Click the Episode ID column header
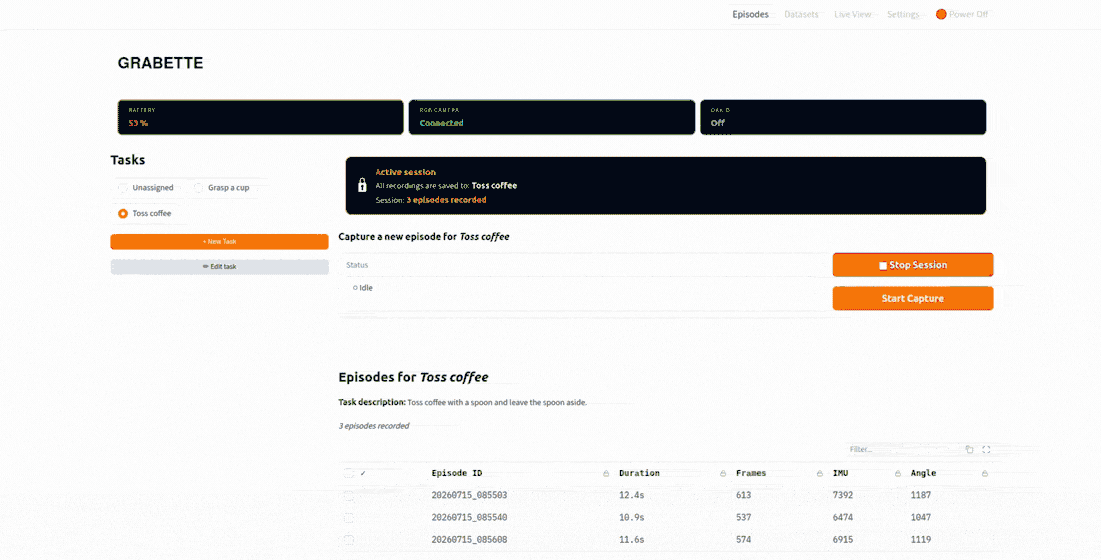Image resolution: width=1101 pixels, height=560 pixels. point(456,474)
